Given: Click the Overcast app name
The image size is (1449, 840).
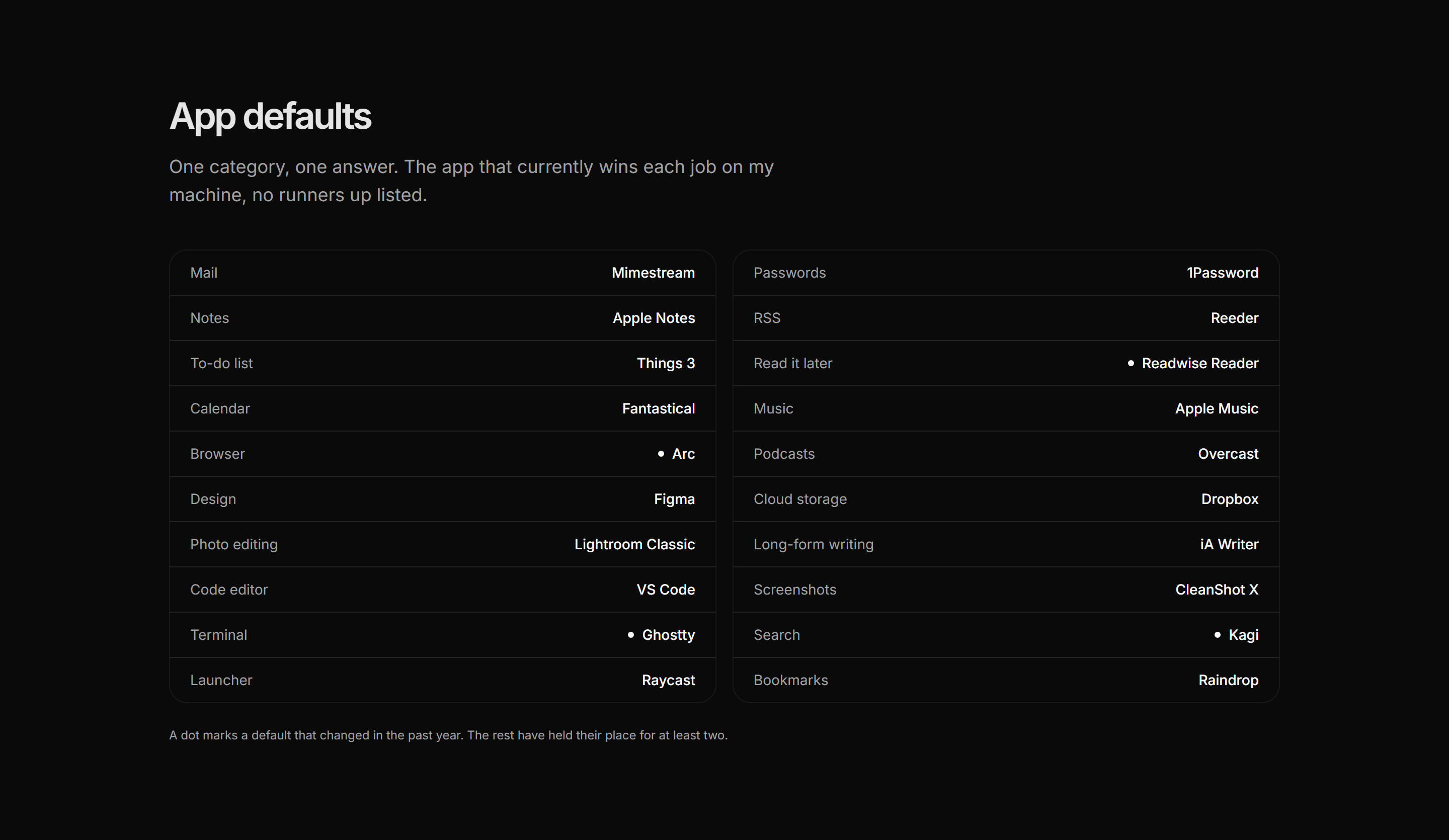Looking at the screenshot, I should tap(1228, 454).
